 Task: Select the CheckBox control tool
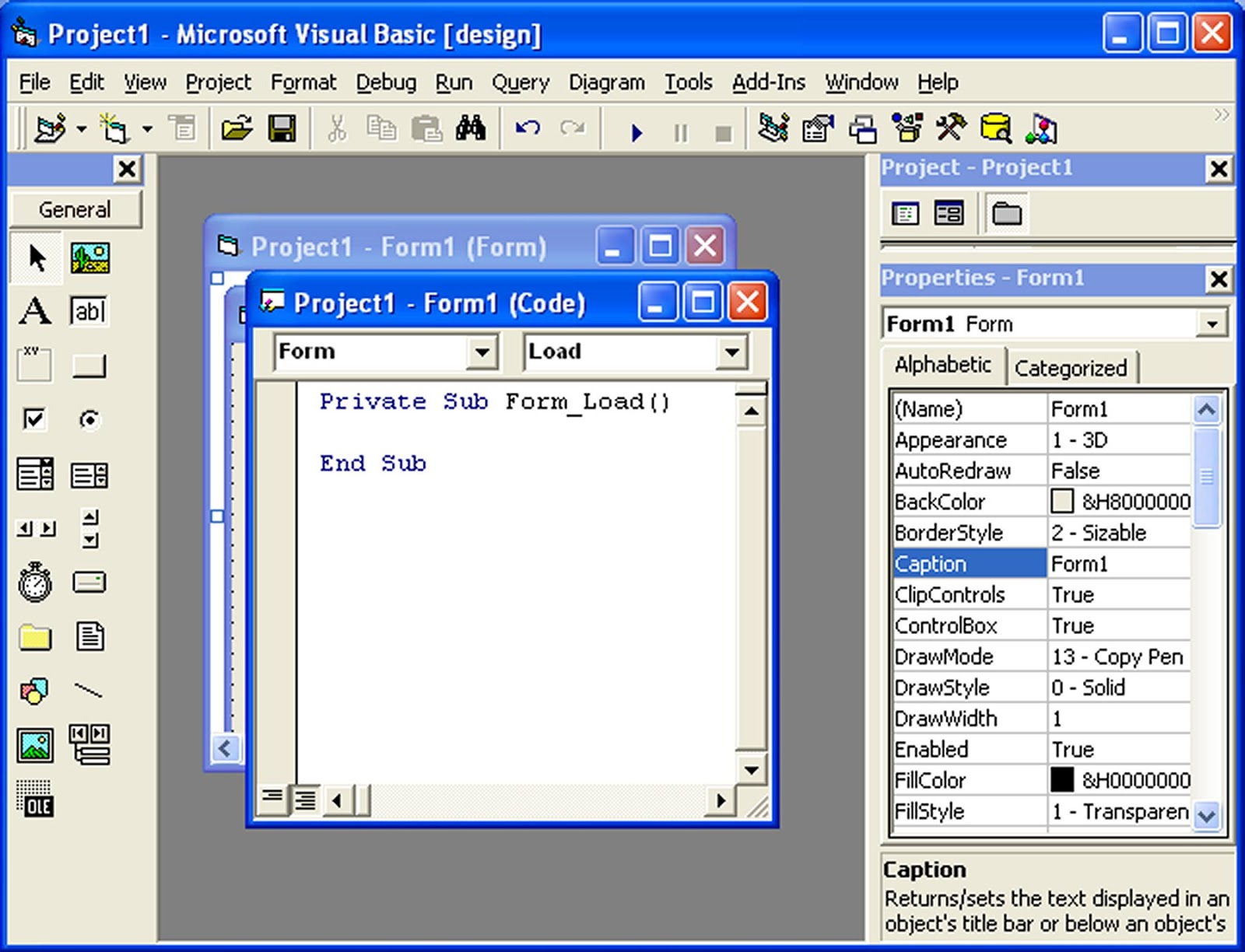click(33, 418)
